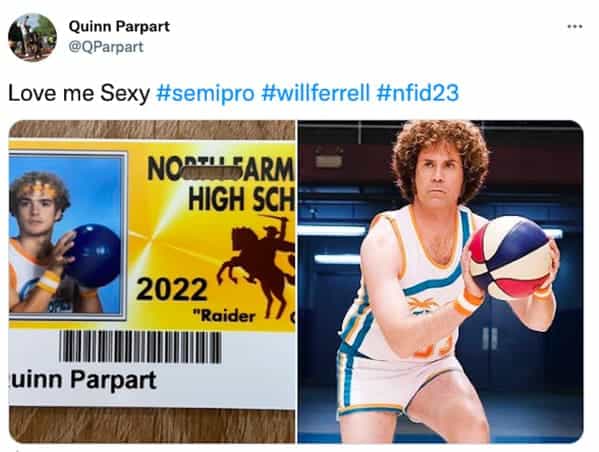The height and width of the screenshot is (452, 599).
Task: Click the @QParpart handle
Action: click(x=106, y=47)
